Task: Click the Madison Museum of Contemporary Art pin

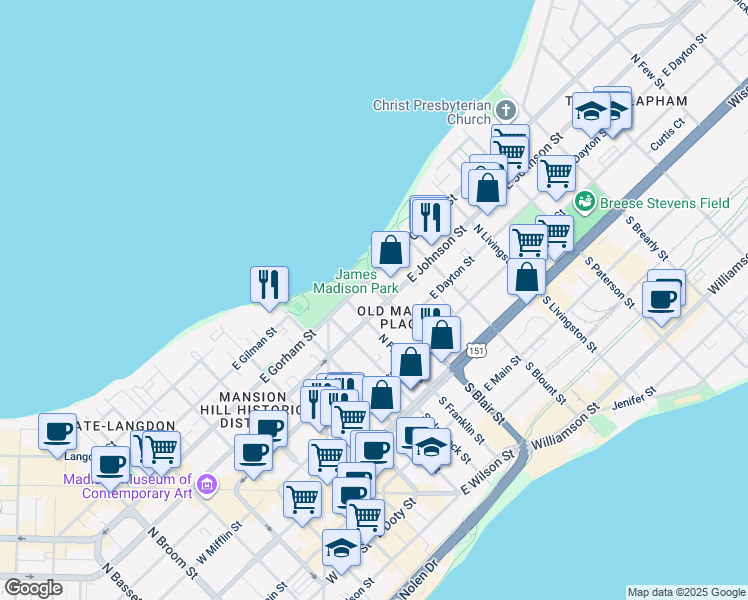Action: click(208, 486)
